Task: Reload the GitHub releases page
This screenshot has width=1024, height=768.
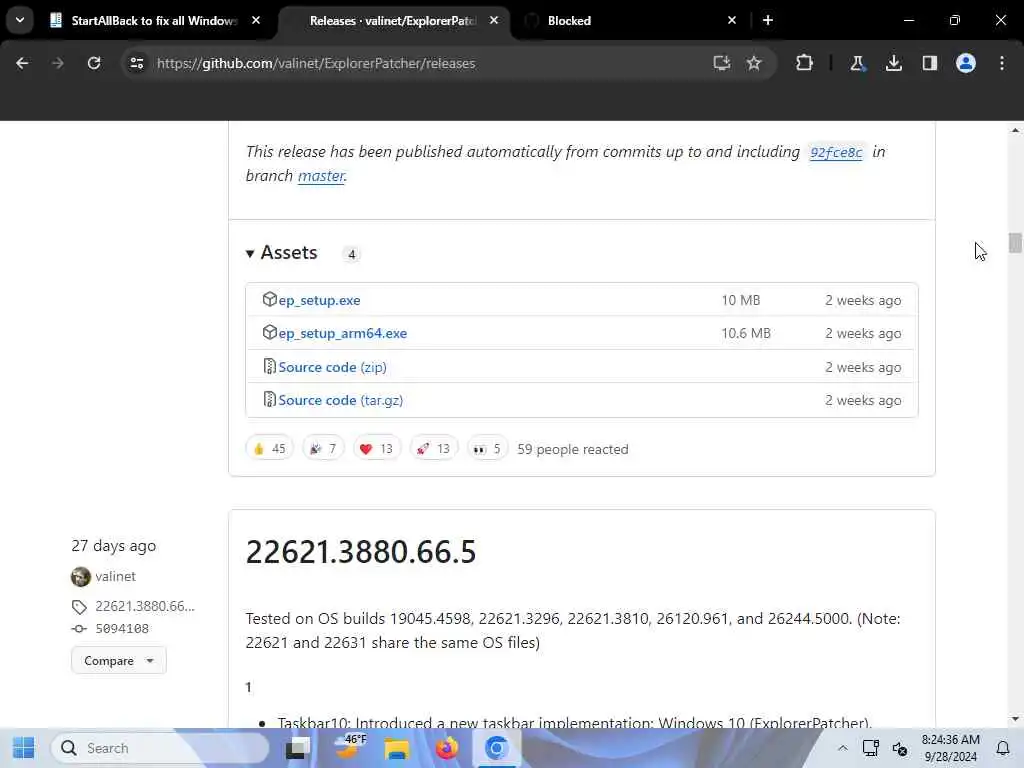Action: 94,63
